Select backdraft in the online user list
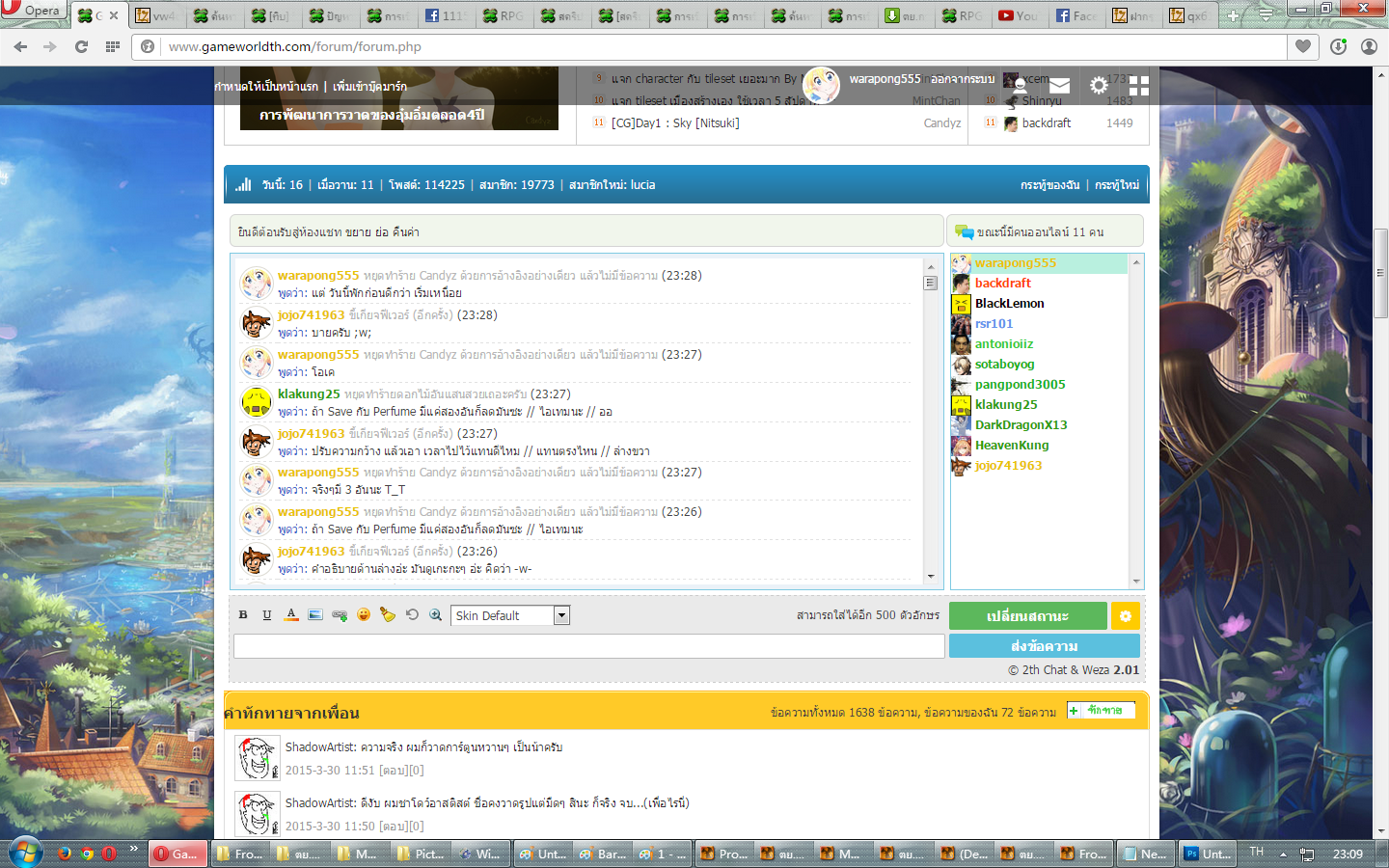Screen dimensions: 1389x868 point(1002,283)
